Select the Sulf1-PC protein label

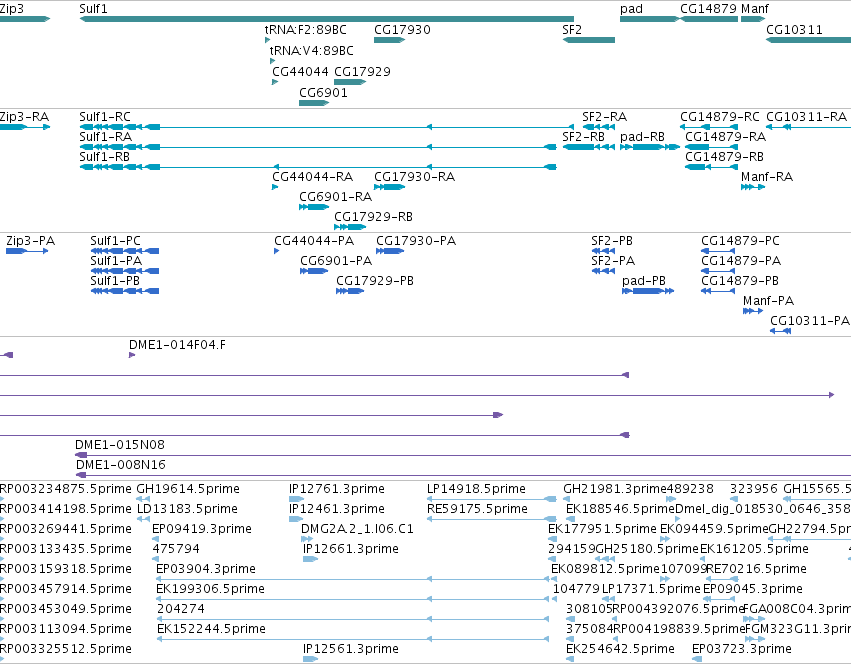coord(115,241)
